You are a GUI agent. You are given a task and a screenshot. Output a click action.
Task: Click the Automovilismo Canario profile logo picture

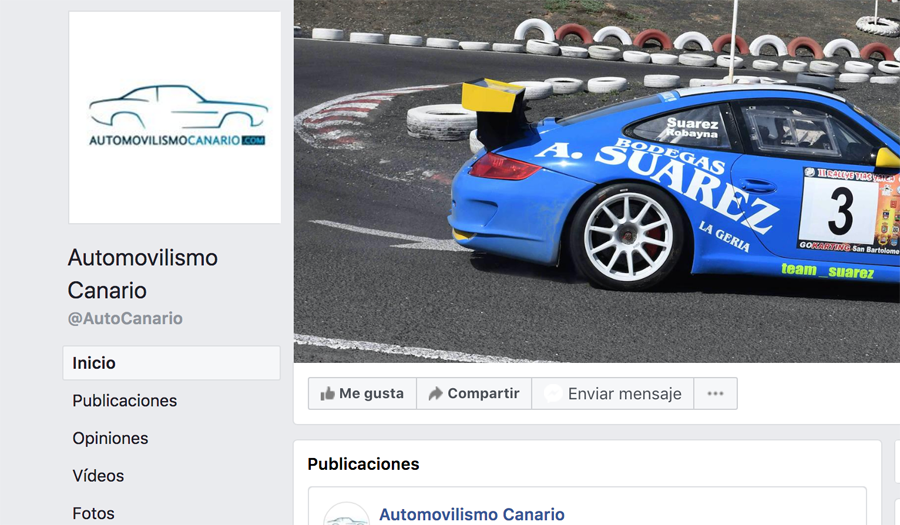[175, 117]
